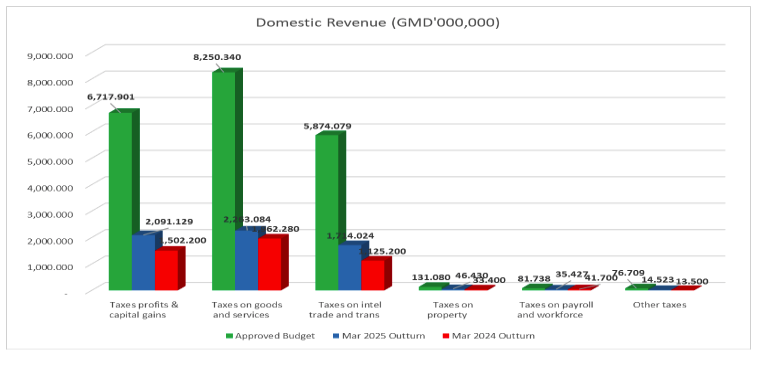760x383 pixels.
Task: Select the data label 2,091.129
Action: click(169, 222)
